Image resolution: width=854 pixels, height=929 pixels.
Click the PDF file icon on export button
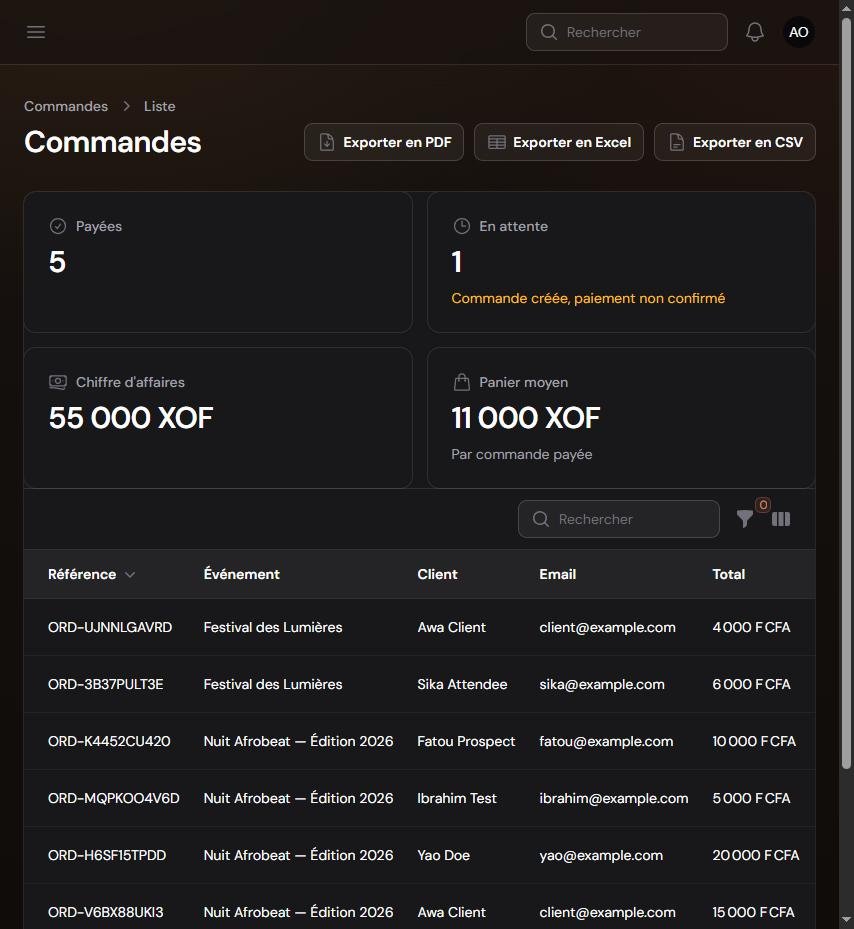coord(327,142)
